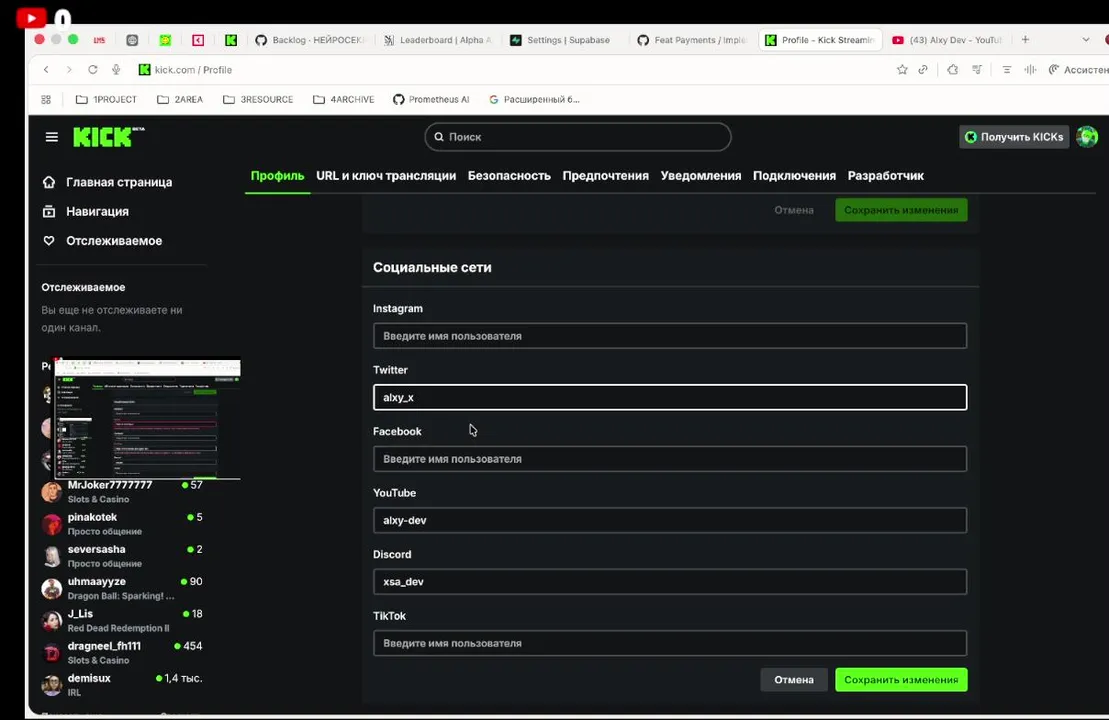Viewport: 1109px width, 720px height.
Task: Open the Ассистент panel
Action: pyautogui.click(x=1078, y=69)
